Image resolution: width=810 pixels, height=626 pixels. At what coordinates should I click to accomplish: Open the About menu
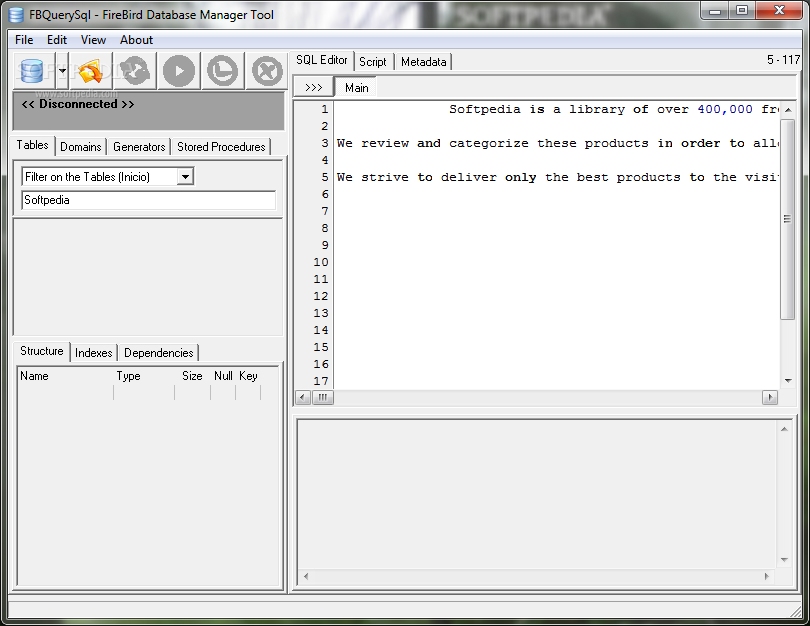pyautogui.click(x=136, y=40)
